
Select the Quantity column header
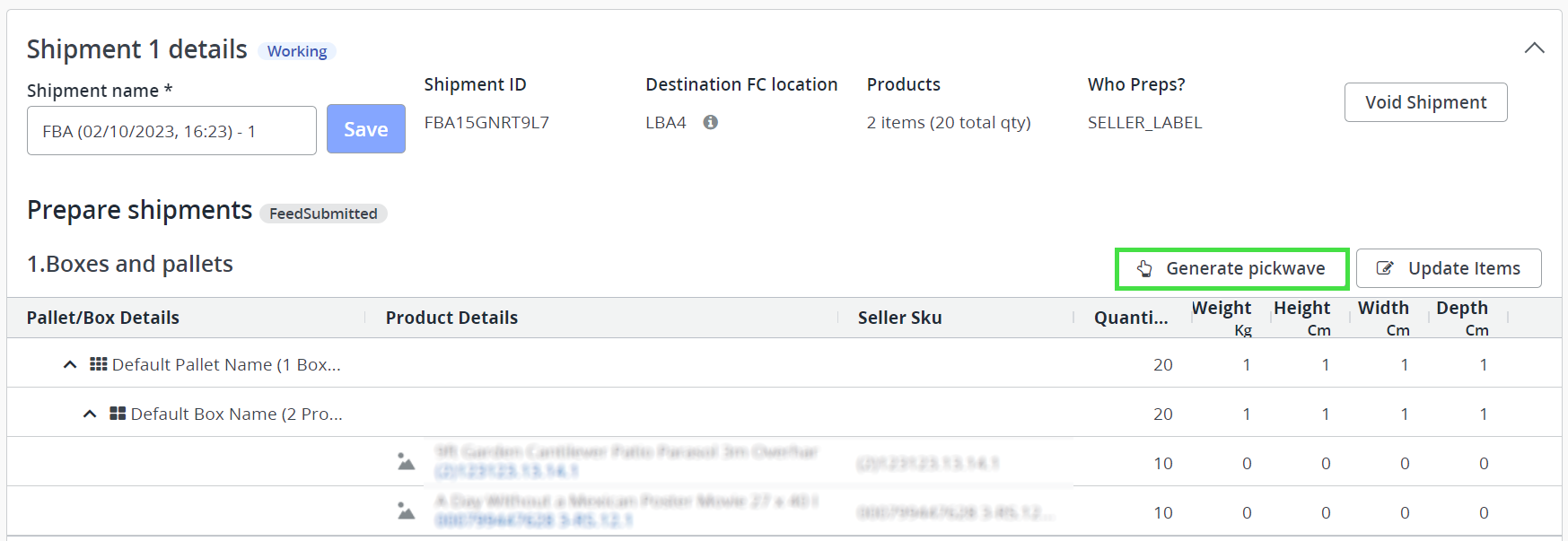(x=1130, y=318)
